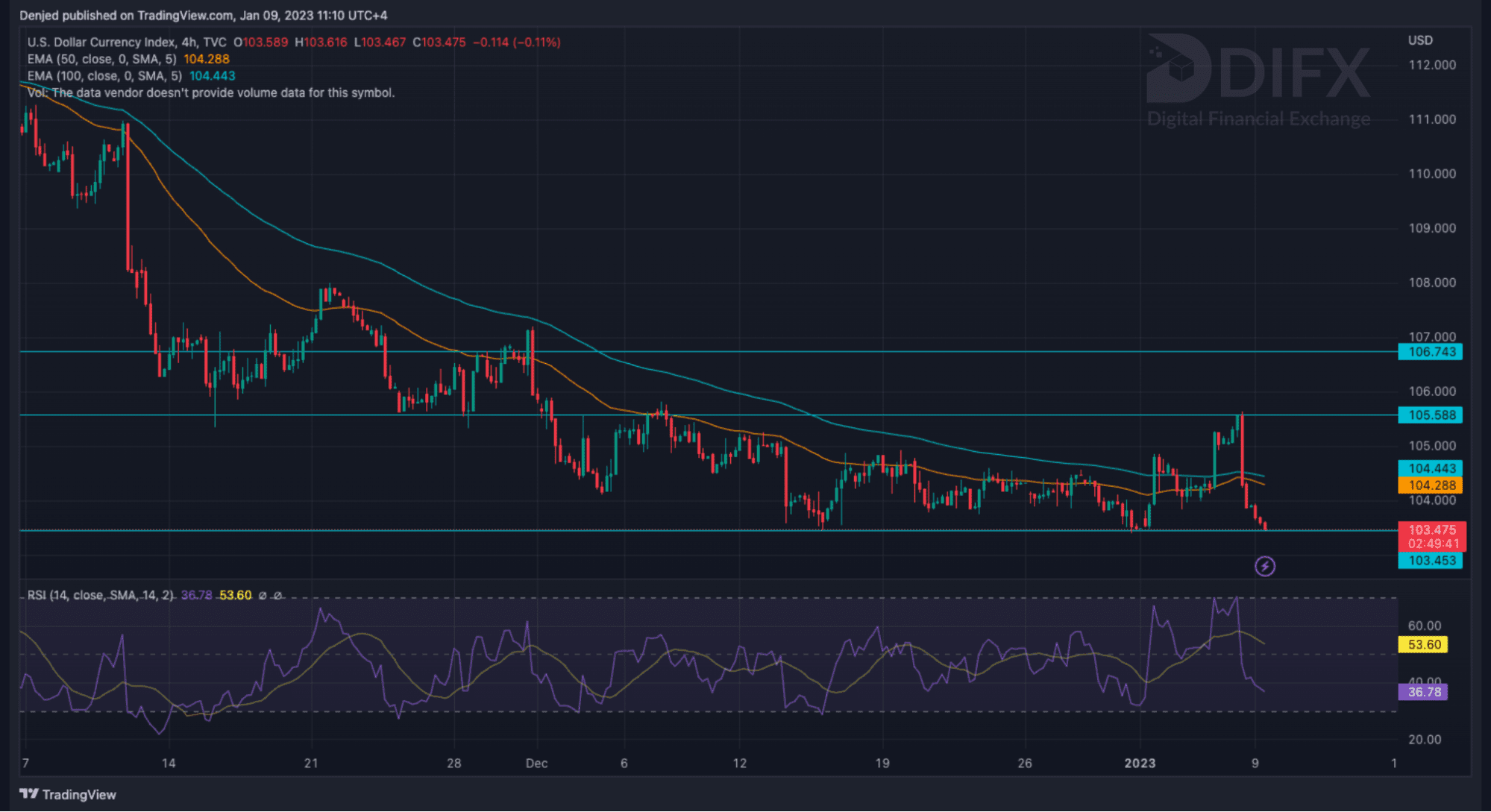Click the purple lightning bolt event icon
This screenshot has width=1491, height=812.
tap(1264, 567)
